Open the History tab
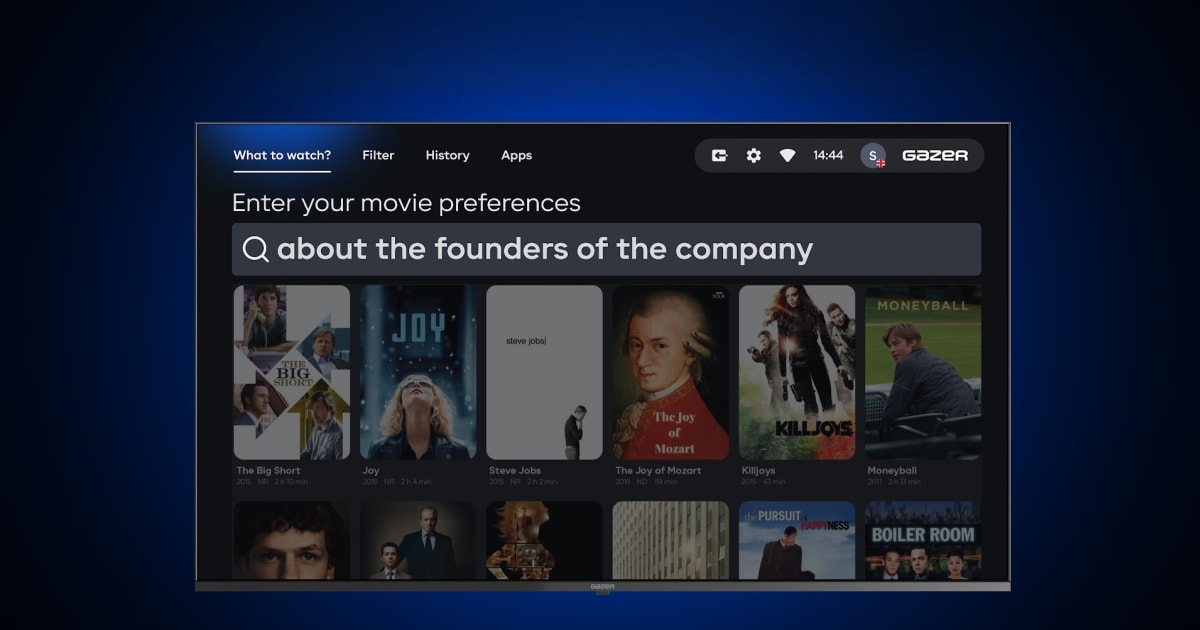The width and height of the screenshot is (1200, 630). 447,156
